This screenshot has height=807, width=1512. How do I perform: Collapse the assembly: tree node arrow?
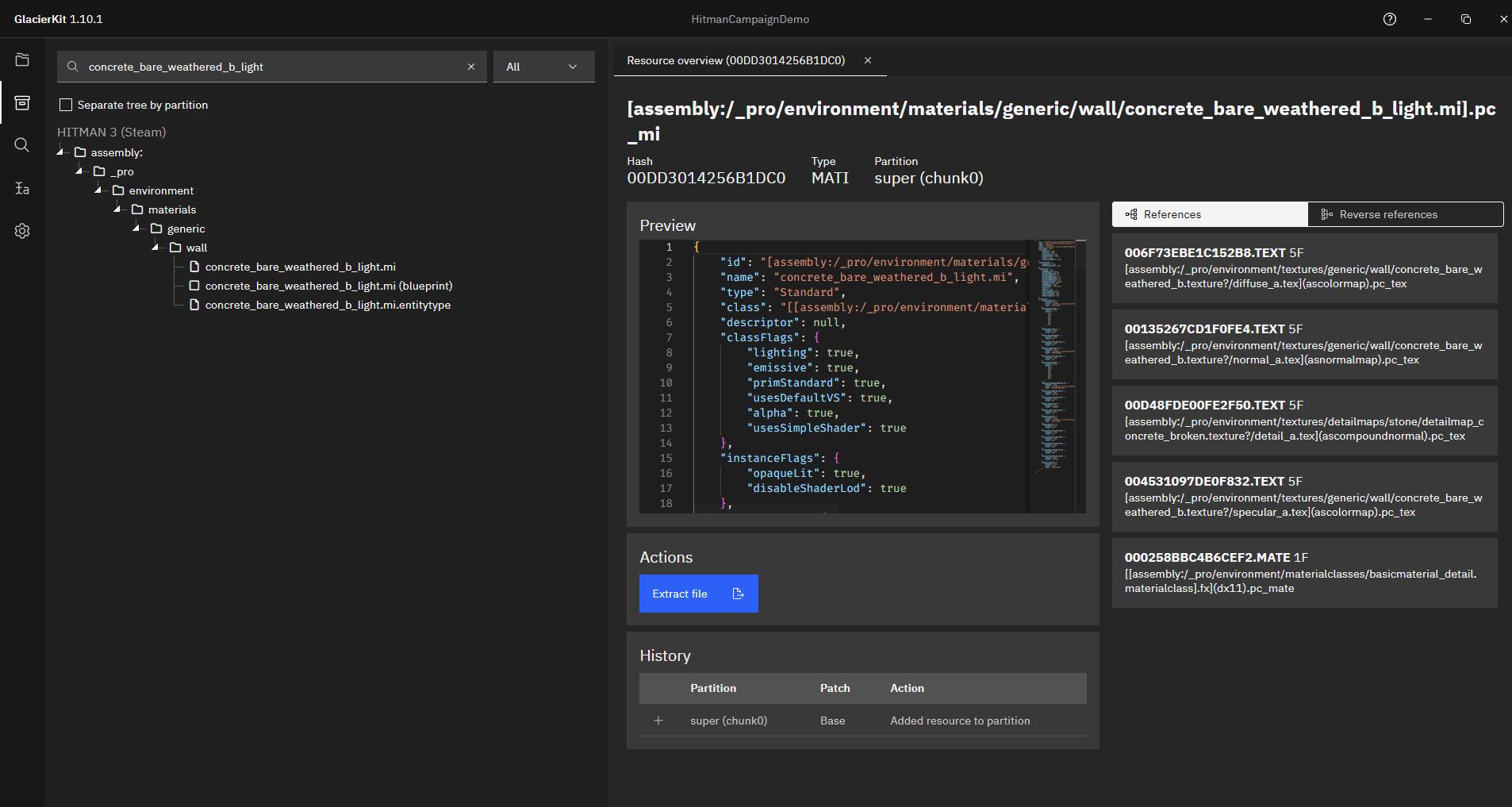61,152
